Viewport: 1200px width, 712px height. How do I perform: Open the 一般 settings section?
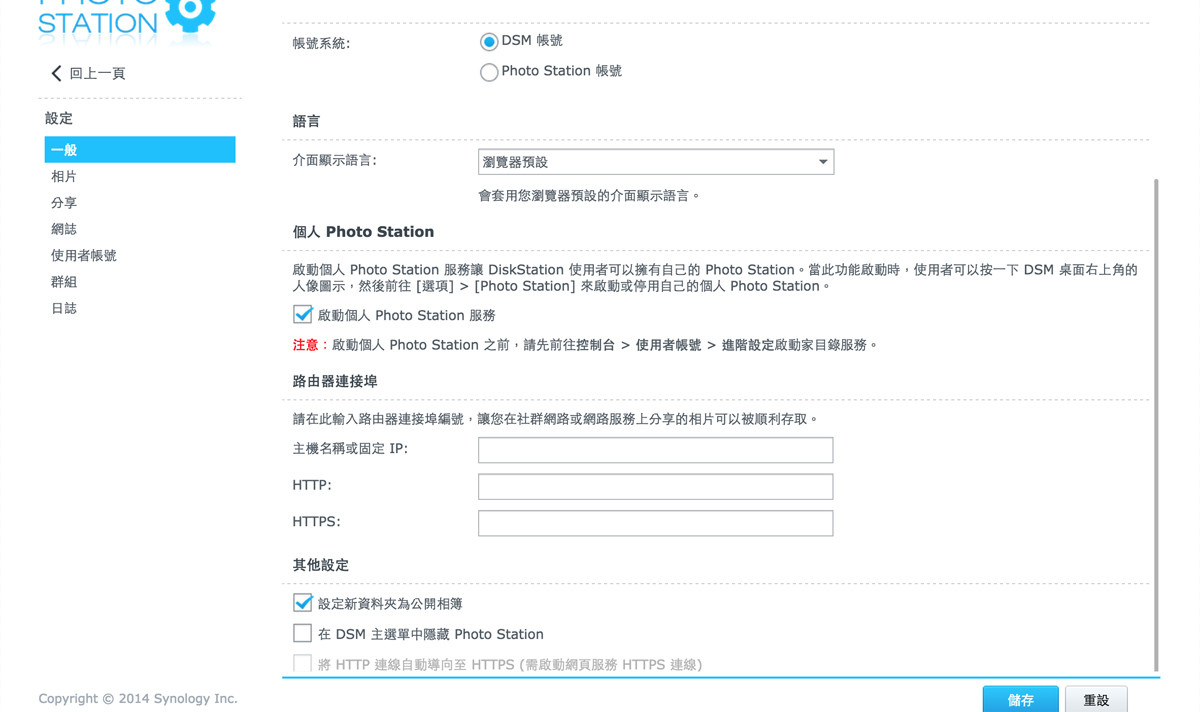140,150
